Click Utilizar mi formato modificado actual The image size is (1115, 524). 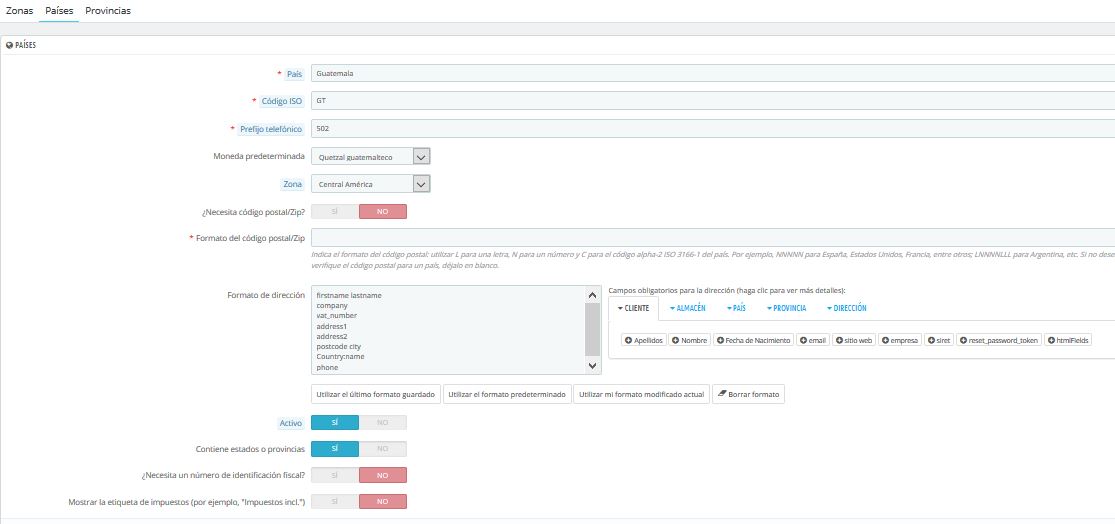coord(641,394)
